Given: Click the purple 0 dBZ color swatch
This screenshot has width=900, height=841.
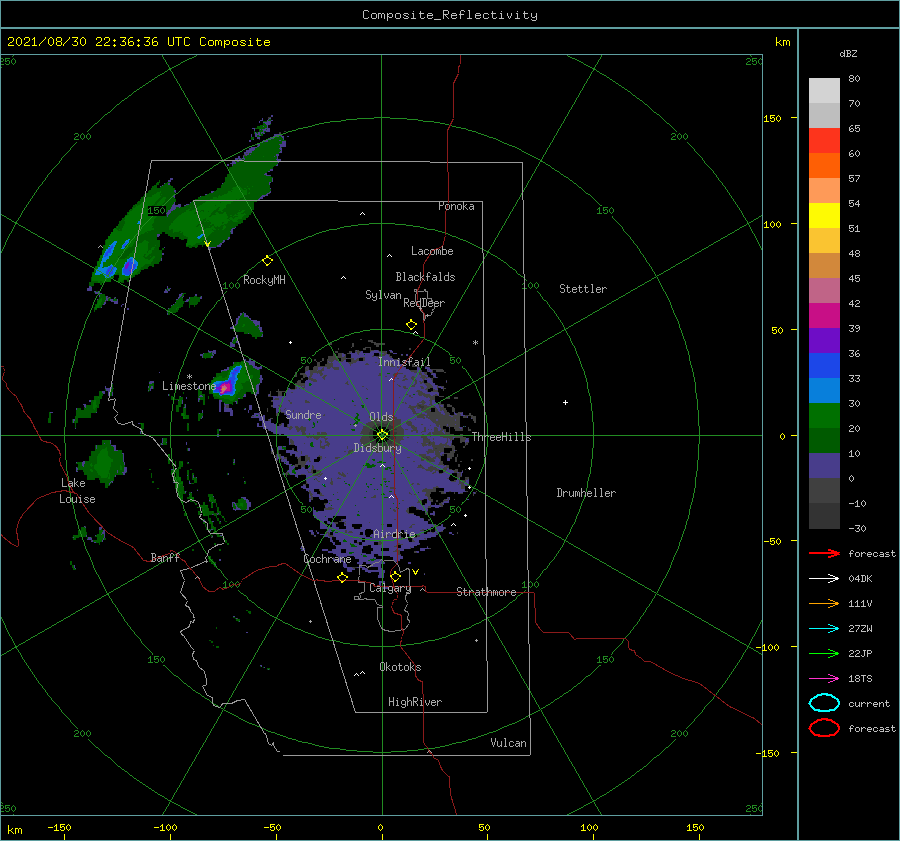Looking at the screenshot, I should click(x=824, y=466).
